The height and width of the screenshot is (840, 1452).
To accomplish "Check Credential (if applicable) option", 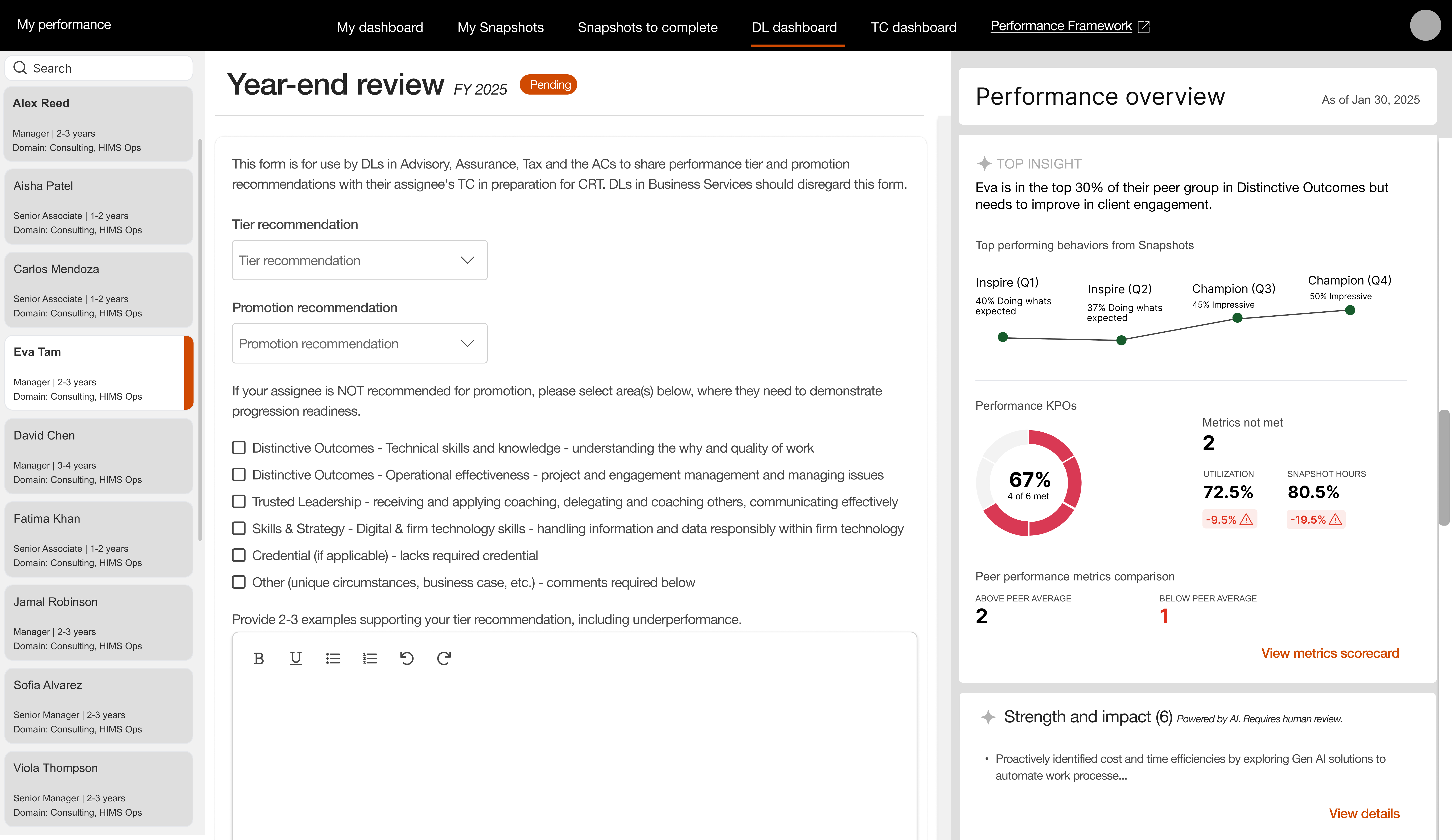I will (239, 555).
